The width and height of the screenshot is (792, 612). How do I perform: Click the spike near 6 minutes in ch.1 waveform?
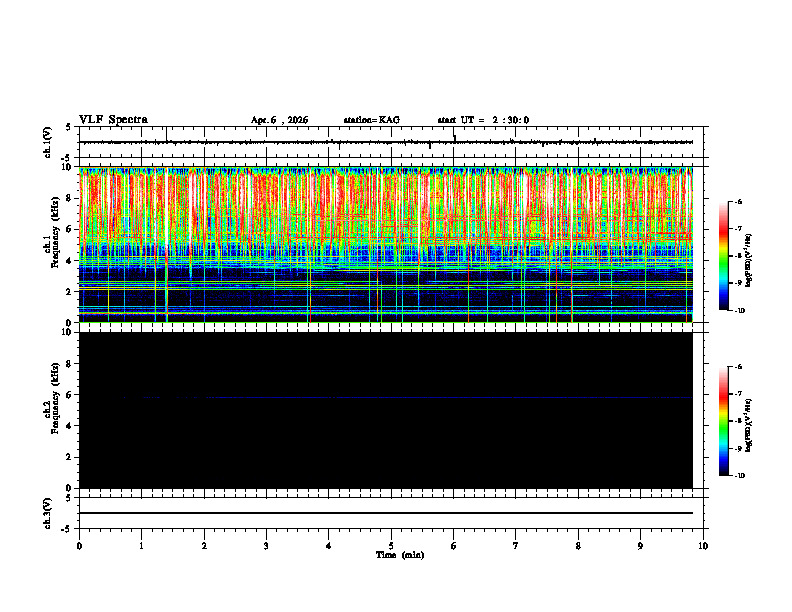click(x=455, y=138)
